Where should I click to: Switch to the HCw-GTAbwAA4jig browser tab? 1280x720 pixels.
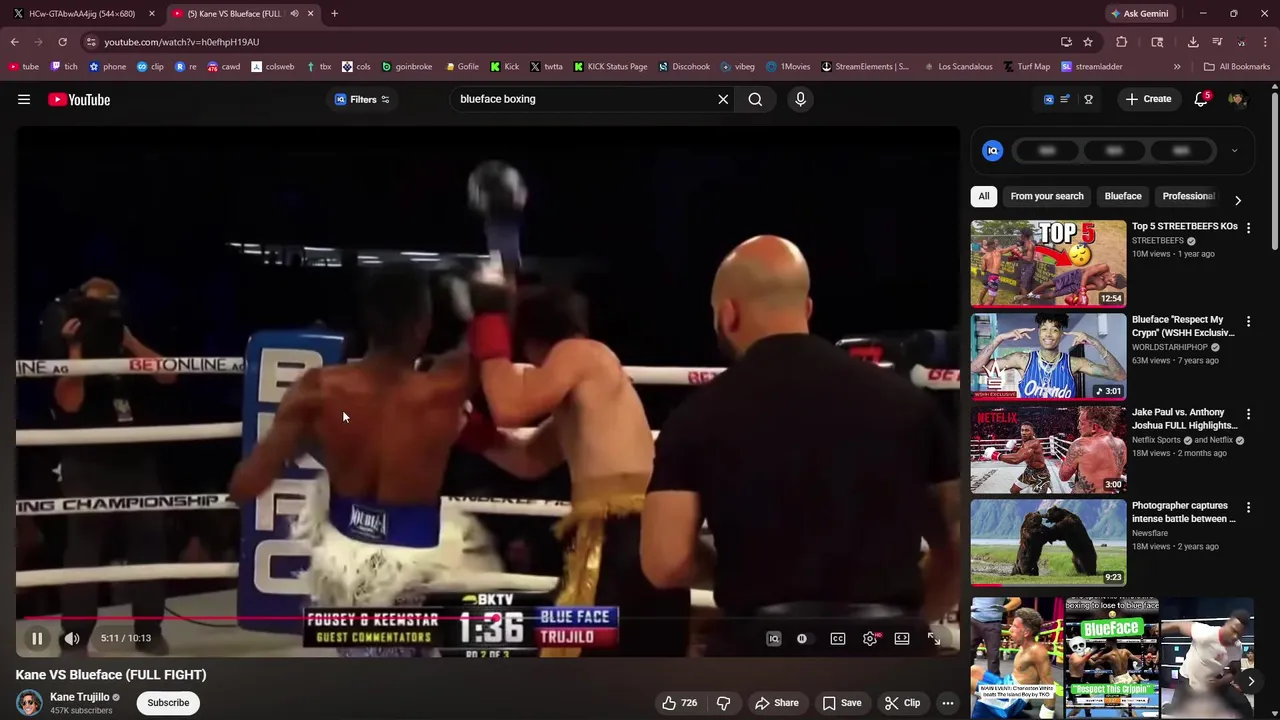(x=82, y=14)
